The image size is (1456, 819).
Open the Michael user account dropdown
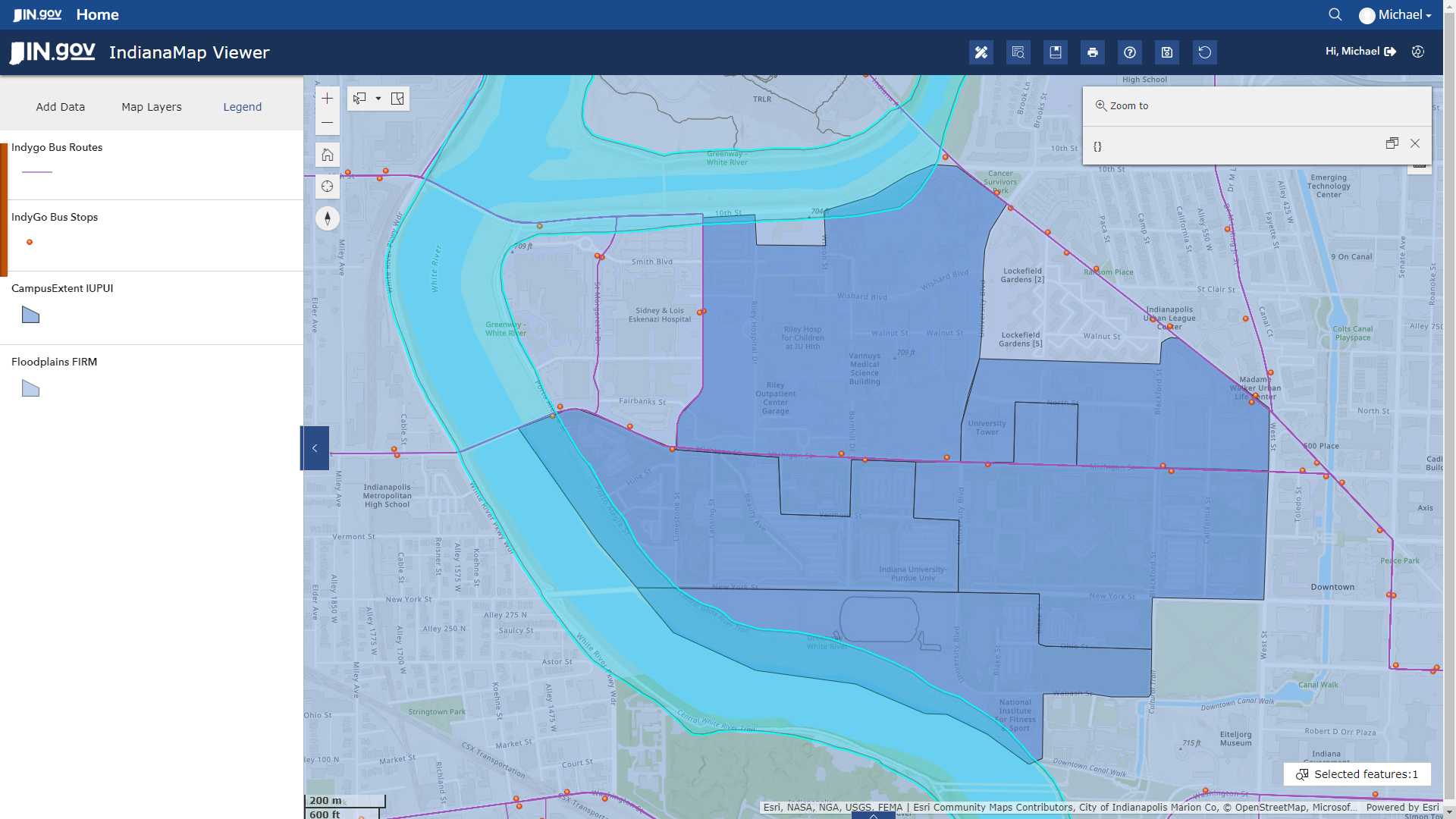coord(1395,15)
